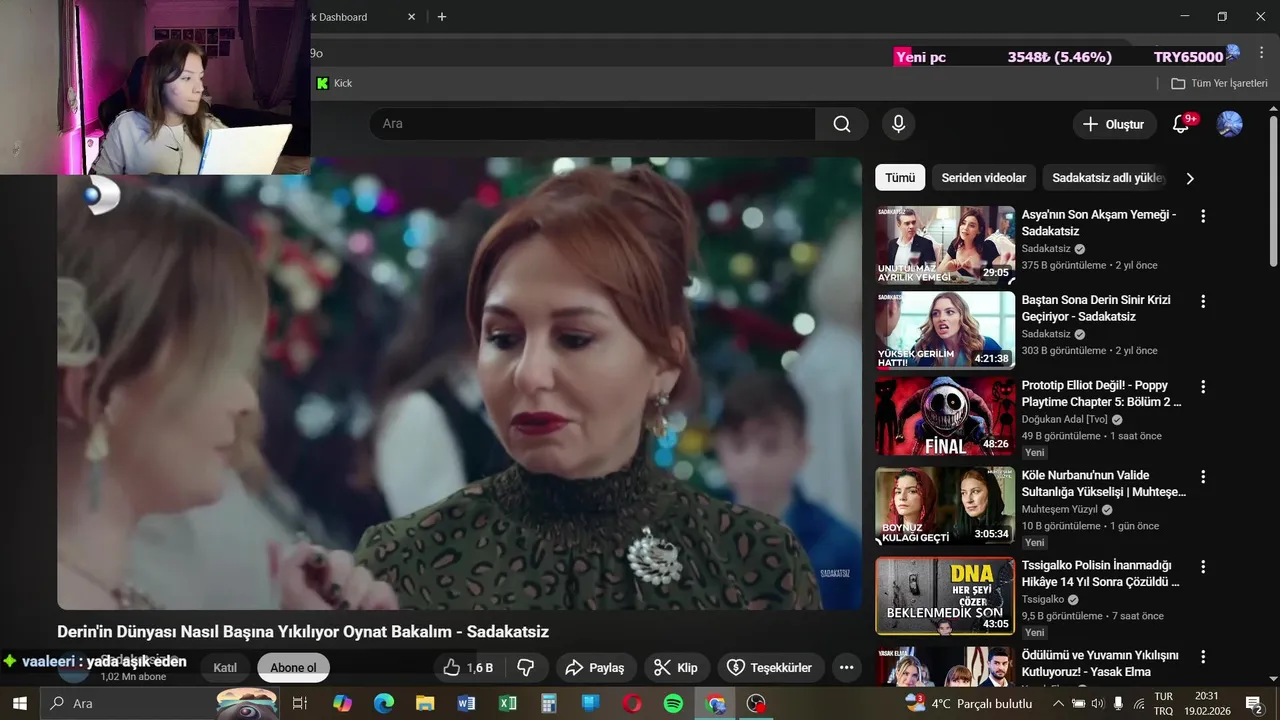Image resolution: width=1280 pixels, height=720 pixels.
Task: Open Köle Nurbanu'nun Valide Sultanlığa title
Action: pos(1103,484)
